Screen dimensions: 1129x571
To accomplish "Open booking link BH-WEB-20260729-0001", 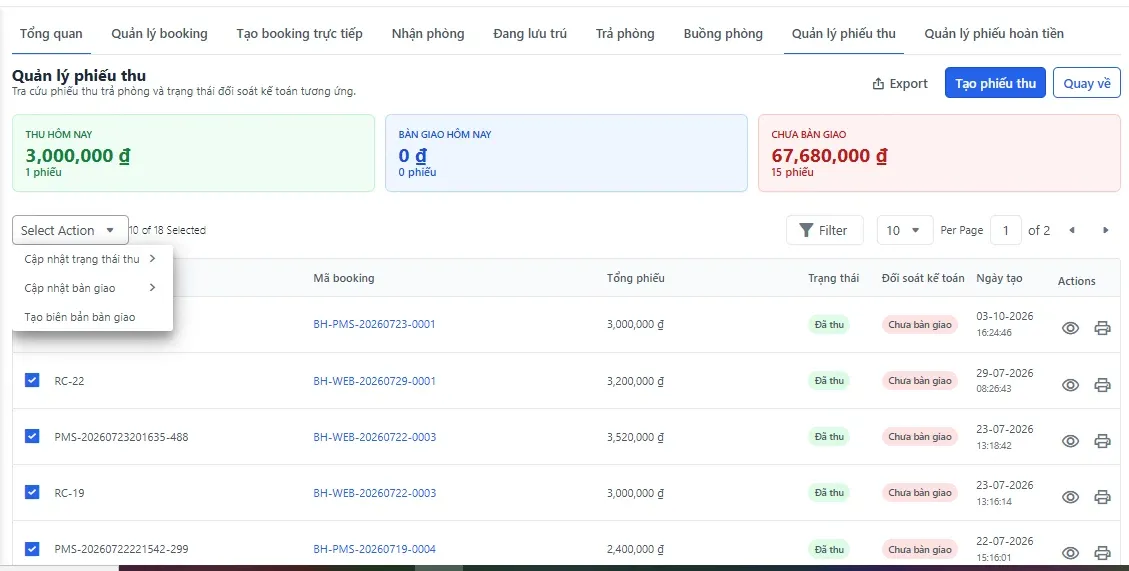I will 374,381.
